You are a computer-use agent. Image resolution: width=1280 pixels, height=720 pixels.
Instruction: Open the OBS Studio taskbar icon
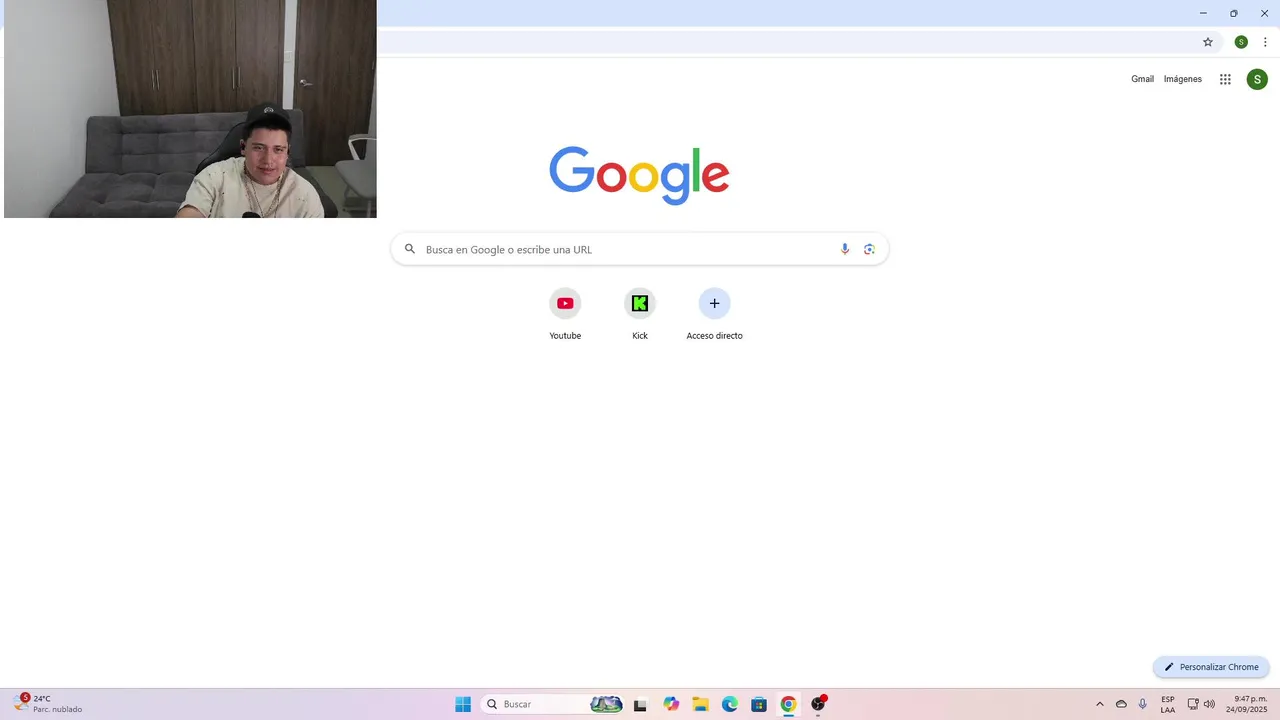coord(818,704)
